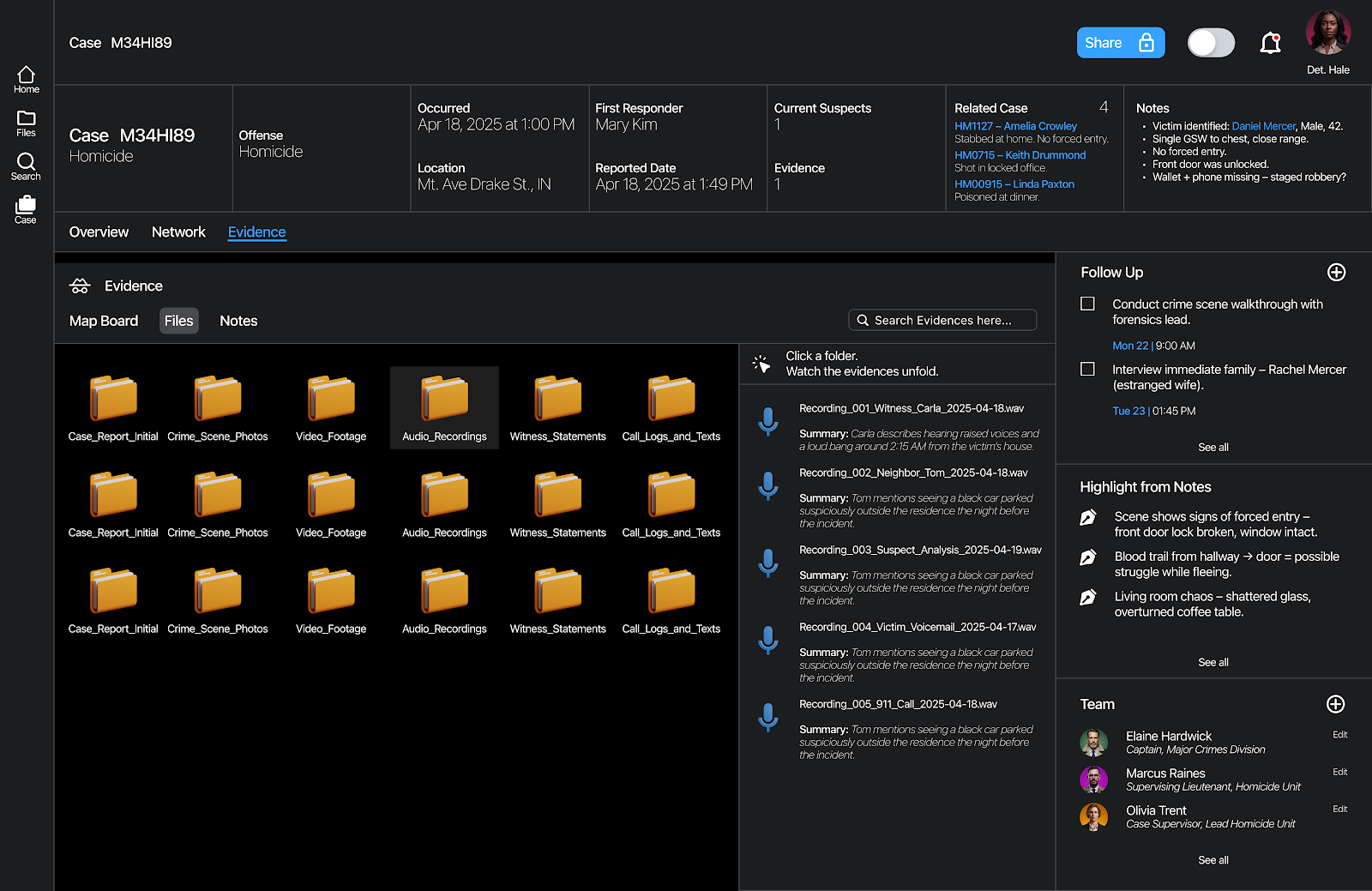
Task: Toggle the switch next to Share
Action: coord(1211,43)
